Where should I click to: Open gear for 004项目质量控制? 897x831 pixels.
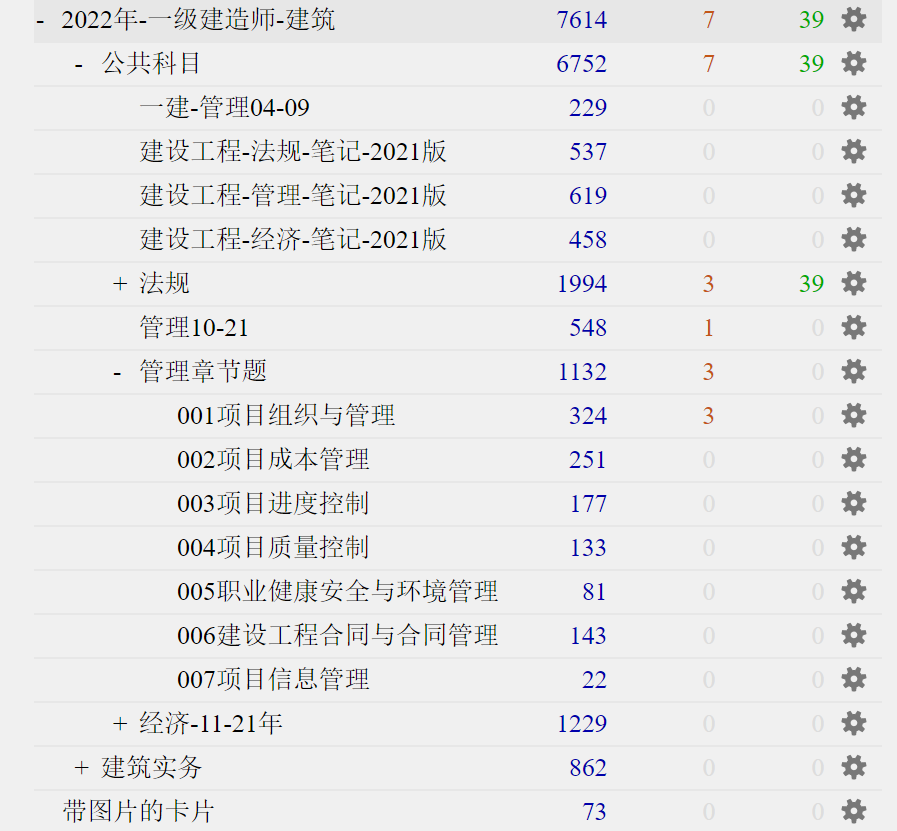point(854,548)
